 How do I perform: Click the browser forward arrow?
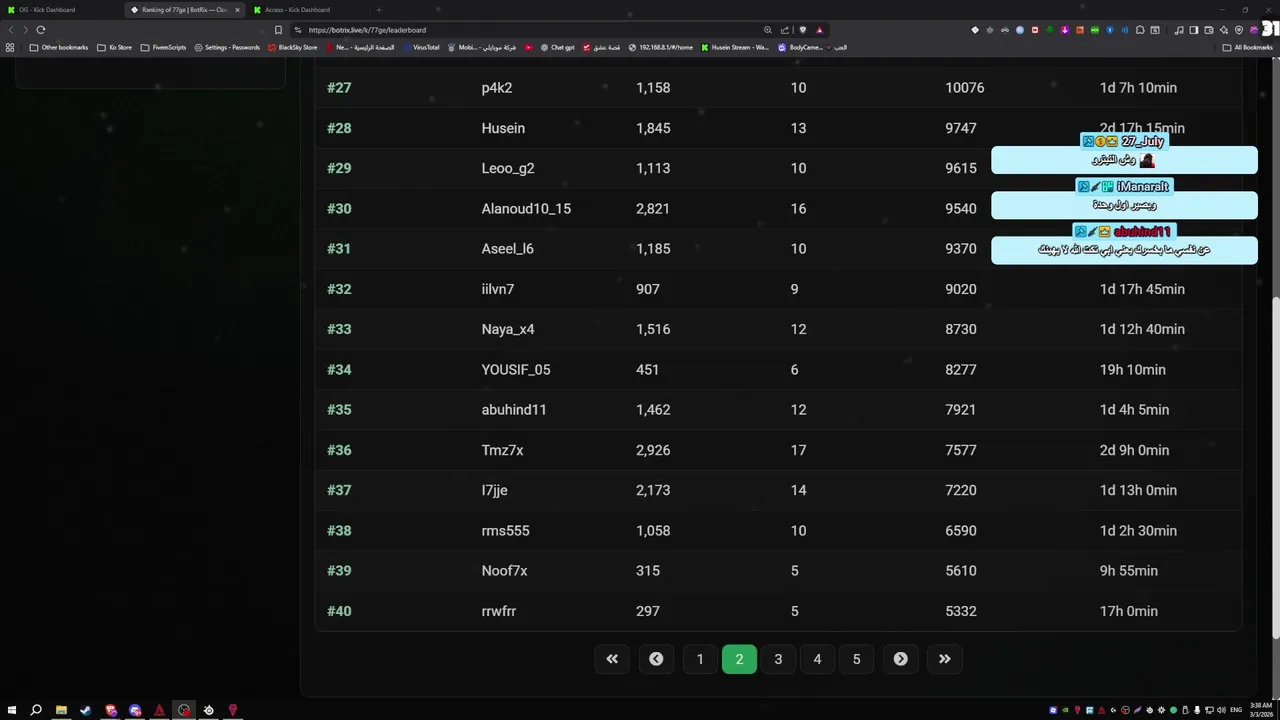[x=25, y=30]
